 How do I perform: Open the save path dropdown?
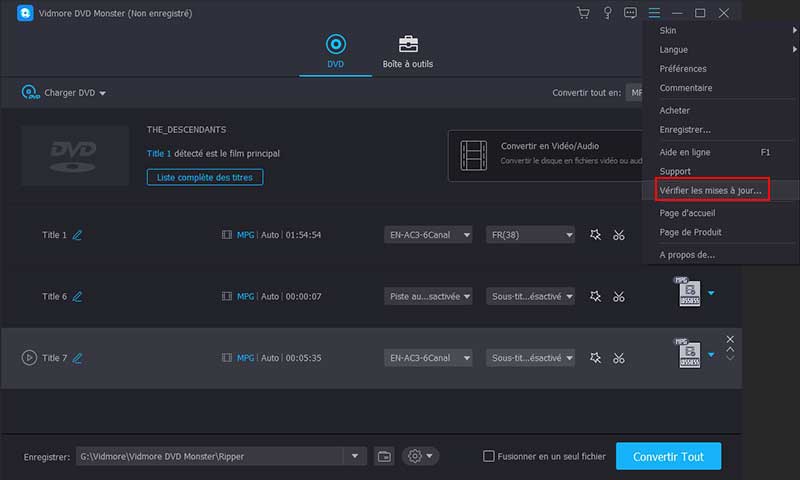point(355,456)
